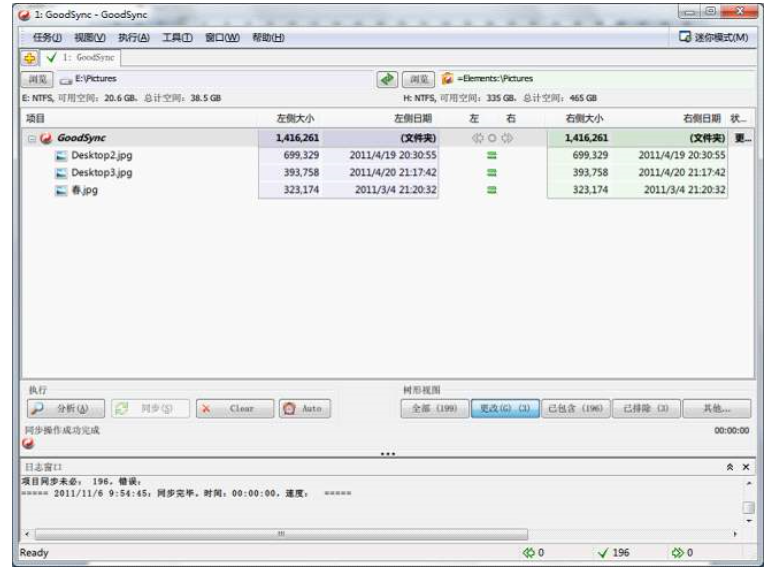Click the log scroll left arrow
Screen dimensions: 771x569
tap(27, 534)
